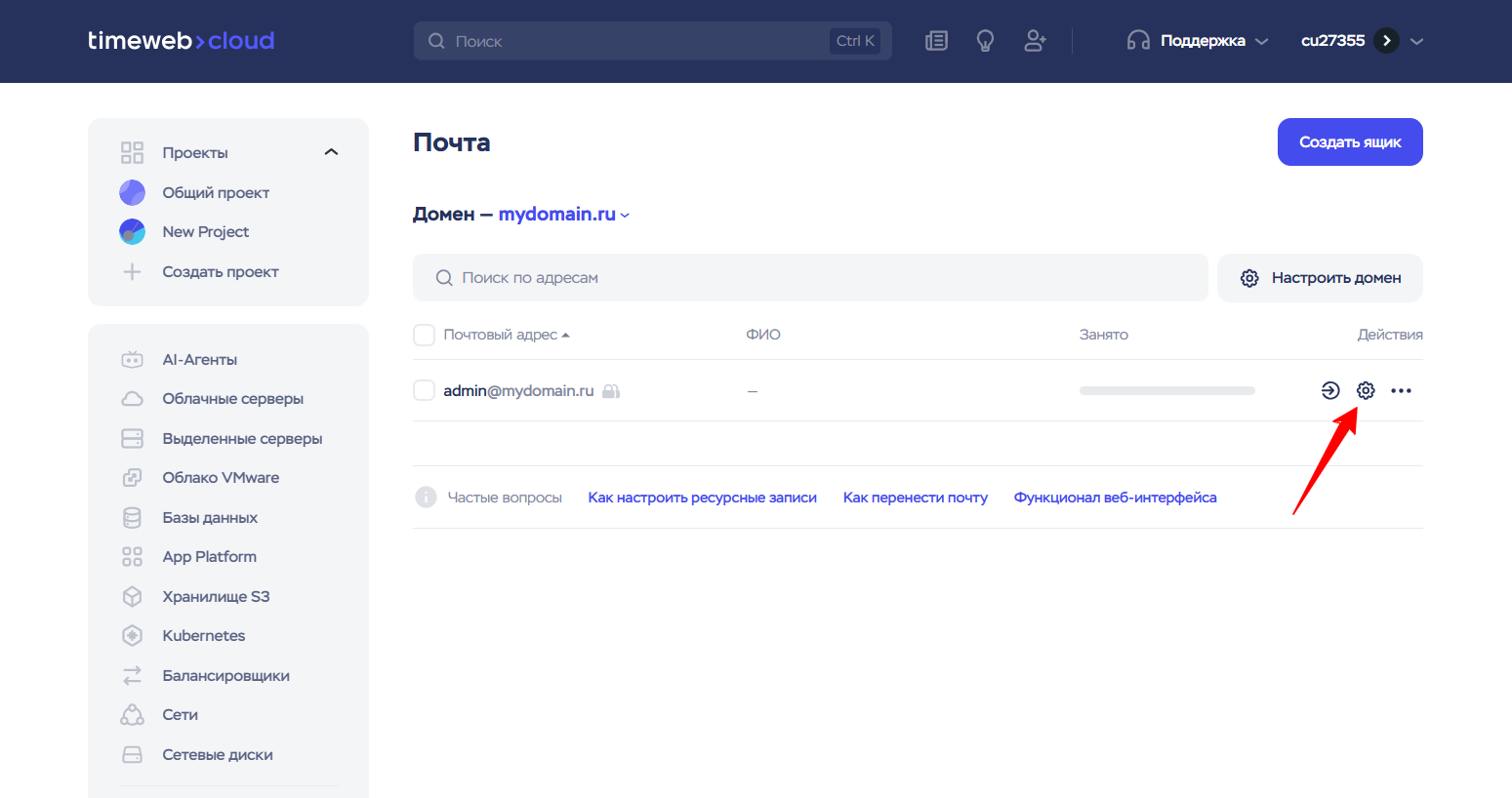Click the round account arrow icon beside cu27355
Viewport: 1512px width, 798px height.
1386,41
